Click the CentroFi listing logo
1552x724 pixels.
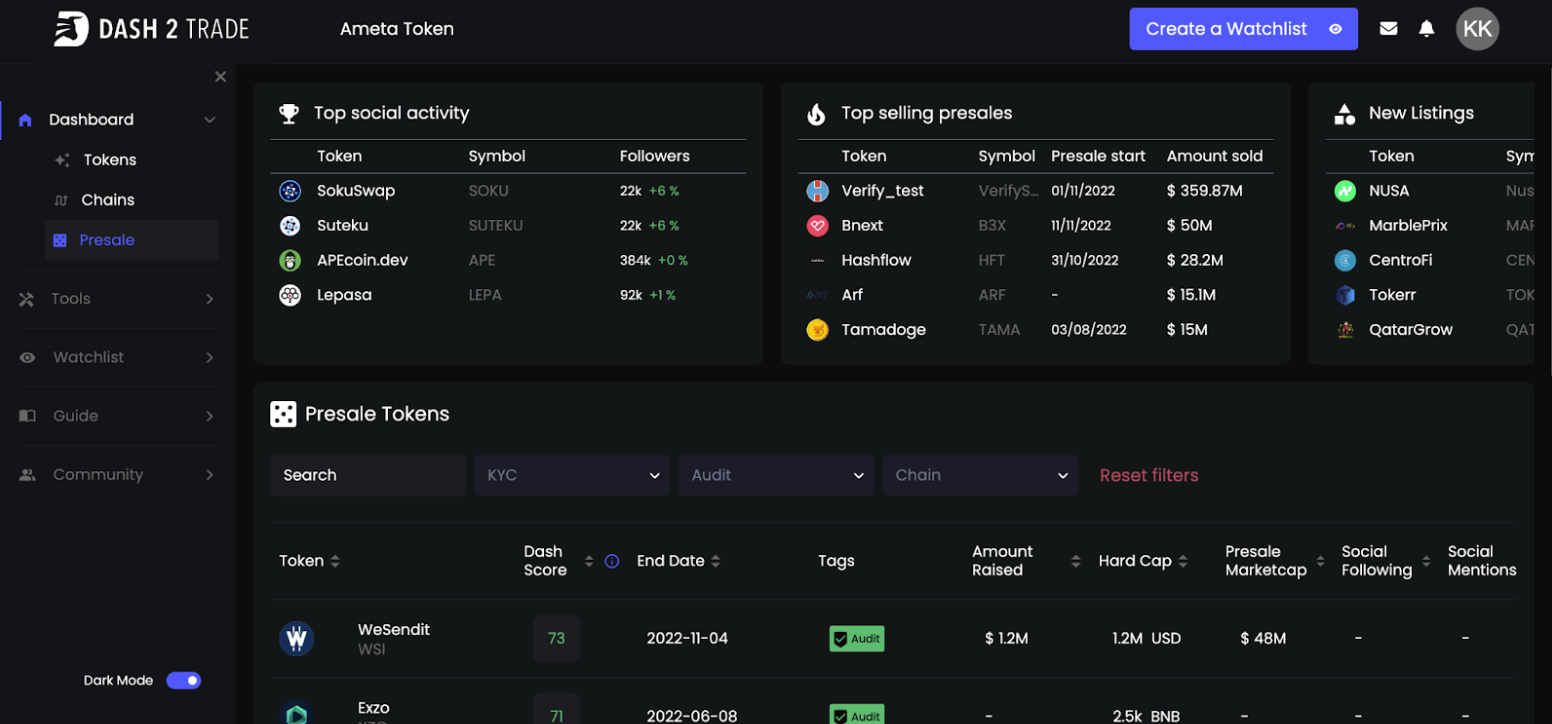tap(1345, 261)
